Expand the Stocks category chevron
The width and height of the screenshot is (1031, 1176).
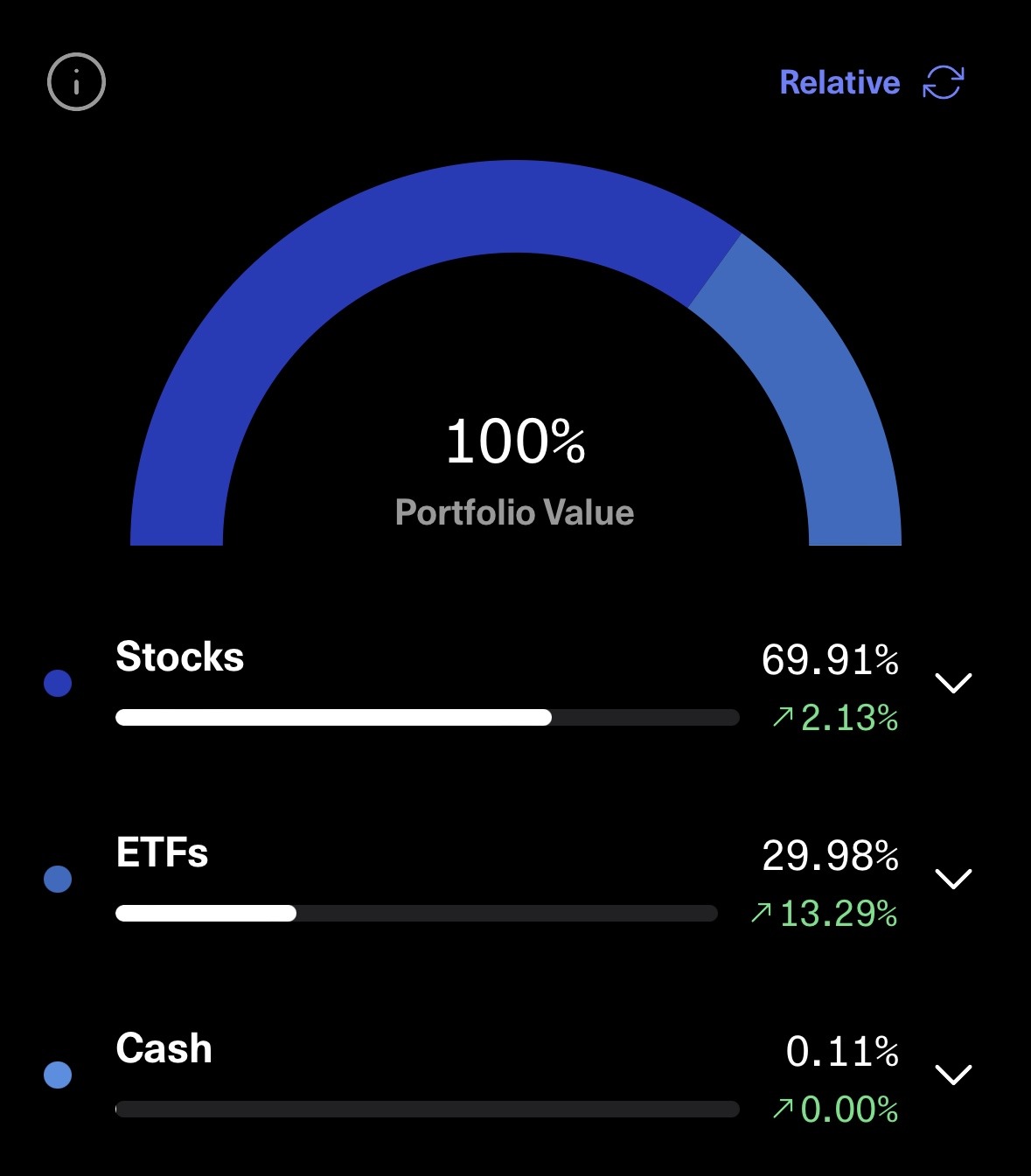tap(953, 683)
